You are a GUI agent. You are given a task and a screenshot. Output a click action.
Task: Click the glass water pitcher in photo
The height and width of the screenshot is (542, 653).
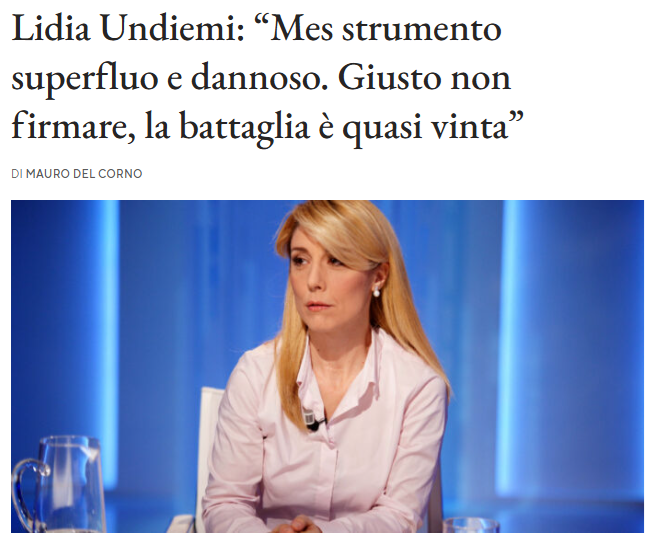(x=57, y=485)
